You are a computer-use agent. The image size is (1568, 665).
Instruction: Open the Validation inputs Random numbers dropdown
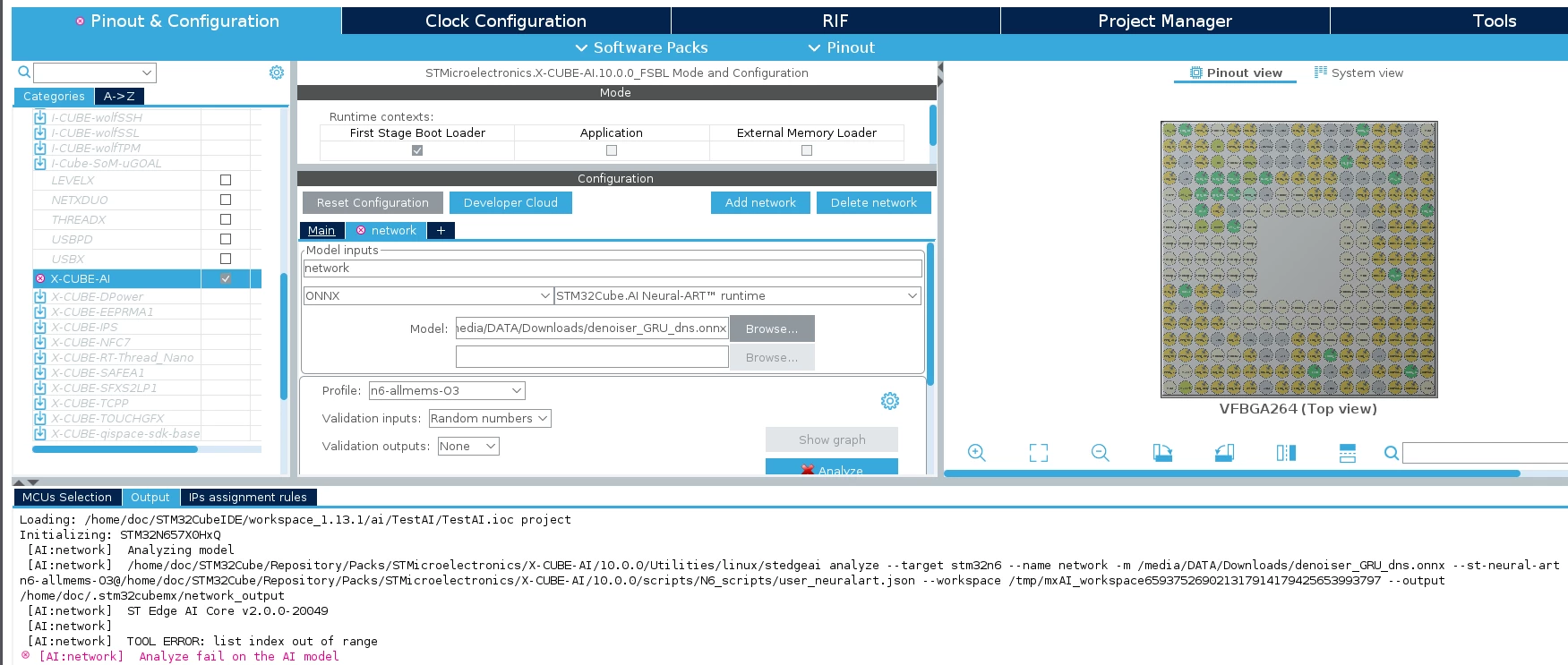(490, 418)
